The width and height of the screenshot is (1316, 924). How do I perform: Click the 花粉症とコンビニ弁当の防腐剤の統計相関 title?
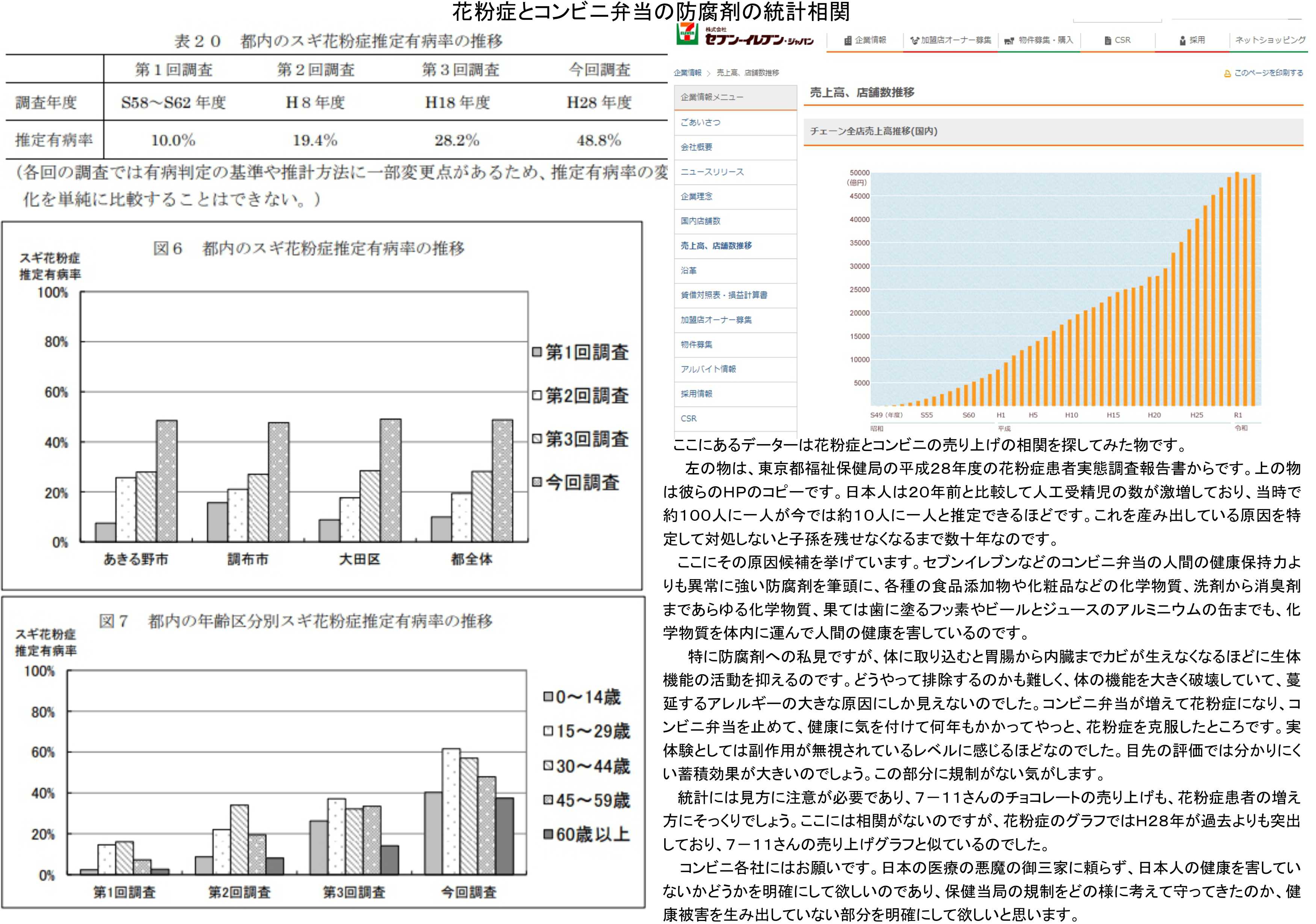651,12
